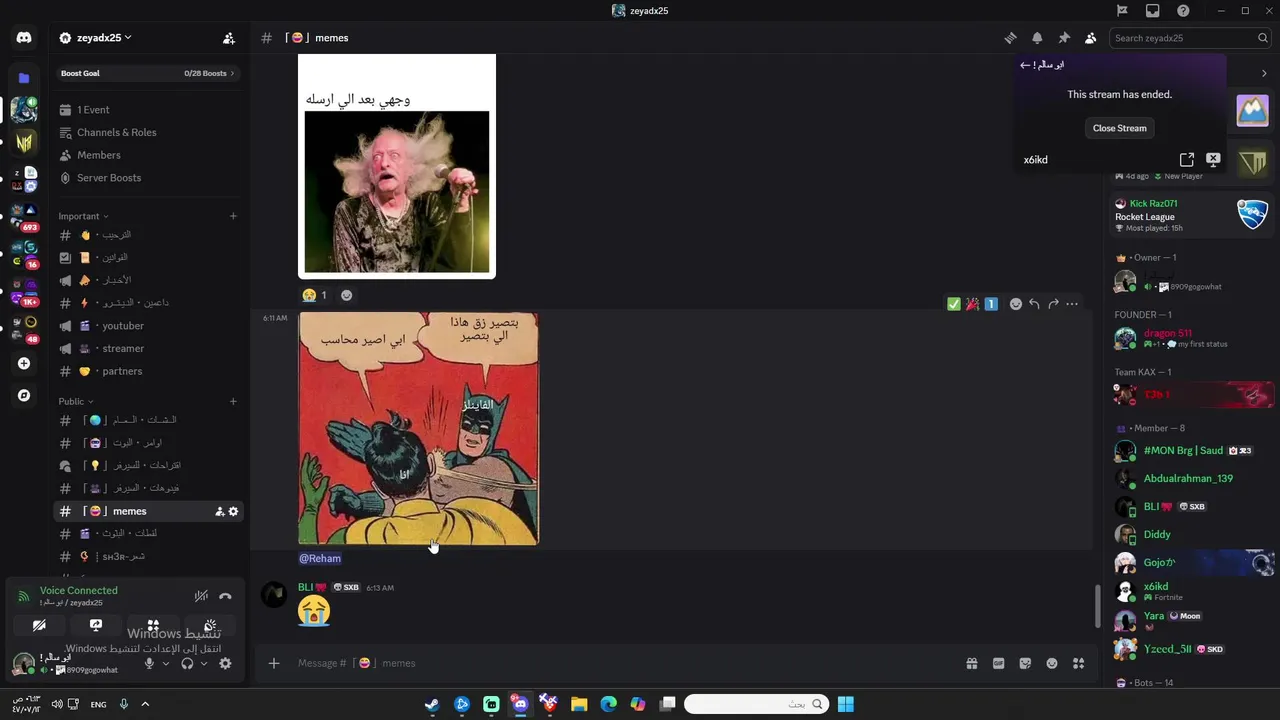Disconnect from voice with hang-up icon
This screenshot has width=1280, height=720.
pos(225,596)
